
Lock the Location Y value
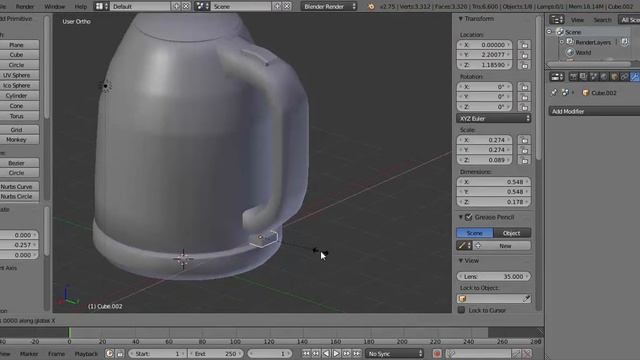click(524, 55)
